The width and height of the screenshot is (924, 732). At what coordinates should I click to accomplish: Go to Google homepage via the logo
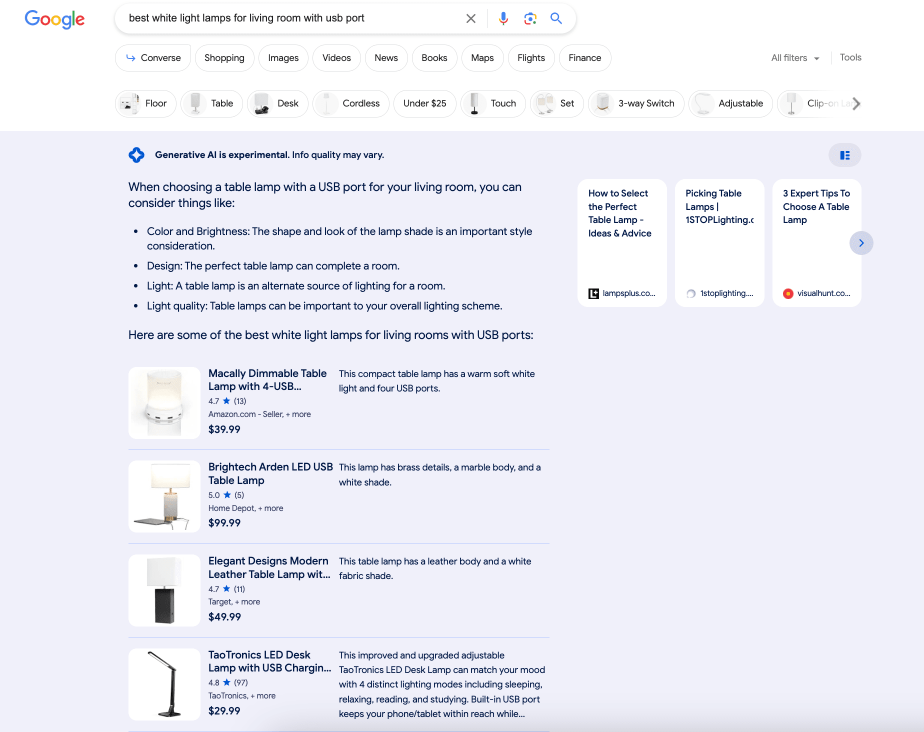click(54, 19)
